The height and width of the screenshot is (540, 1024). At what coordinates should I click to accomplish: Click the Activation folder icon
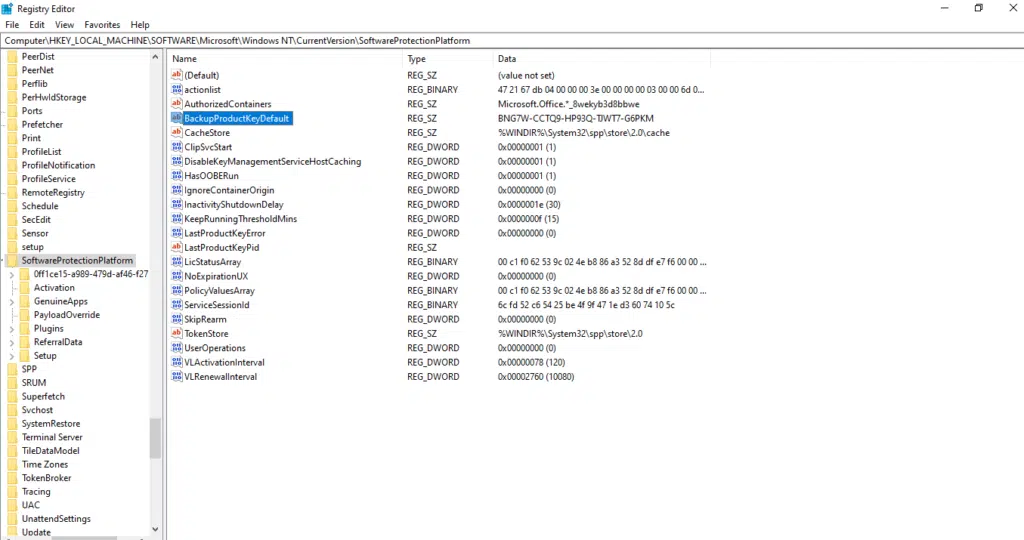pyautogui.click(x=25, y=287)
